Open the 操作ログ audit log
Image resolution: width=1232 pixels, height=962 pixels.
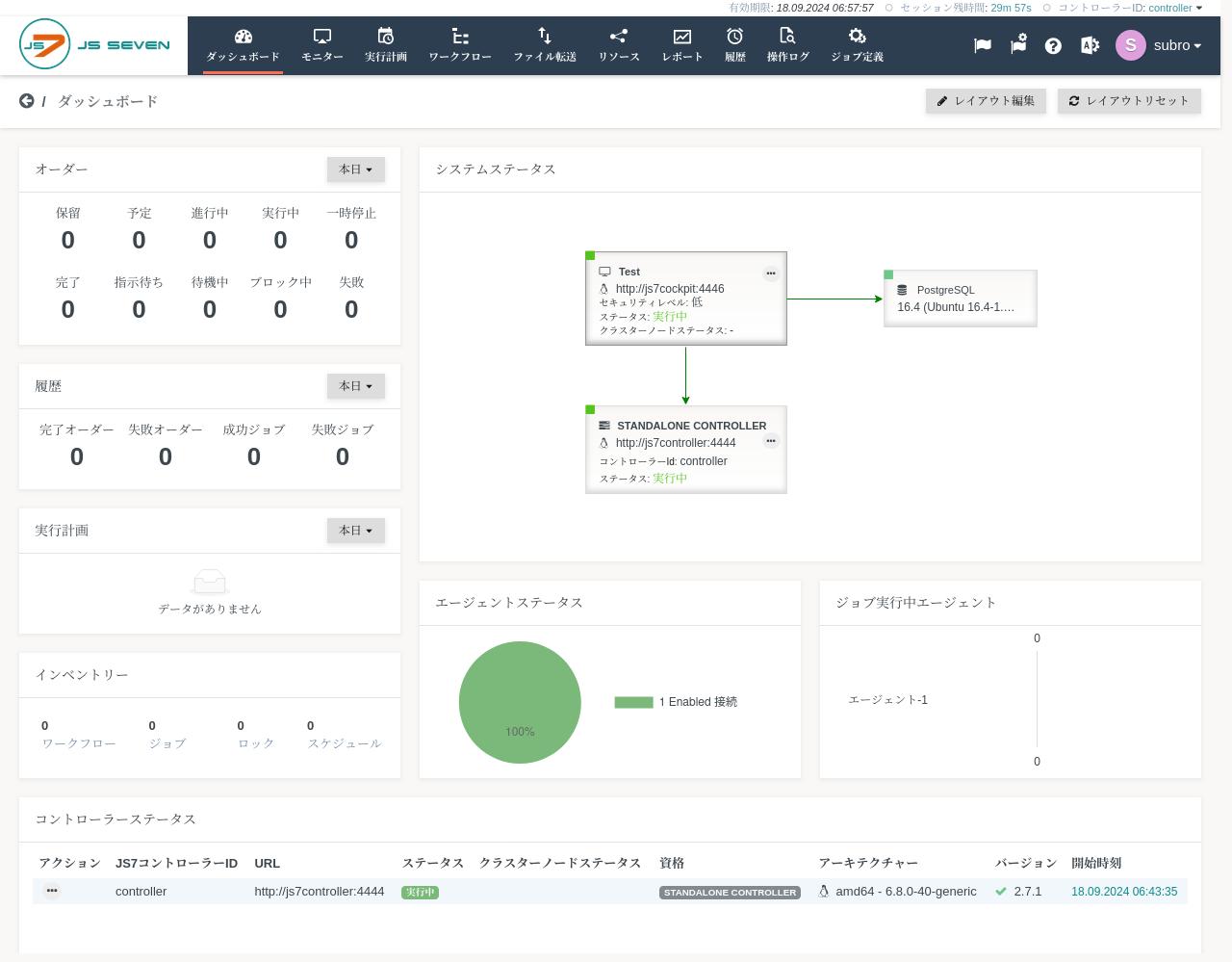[787, 45]
